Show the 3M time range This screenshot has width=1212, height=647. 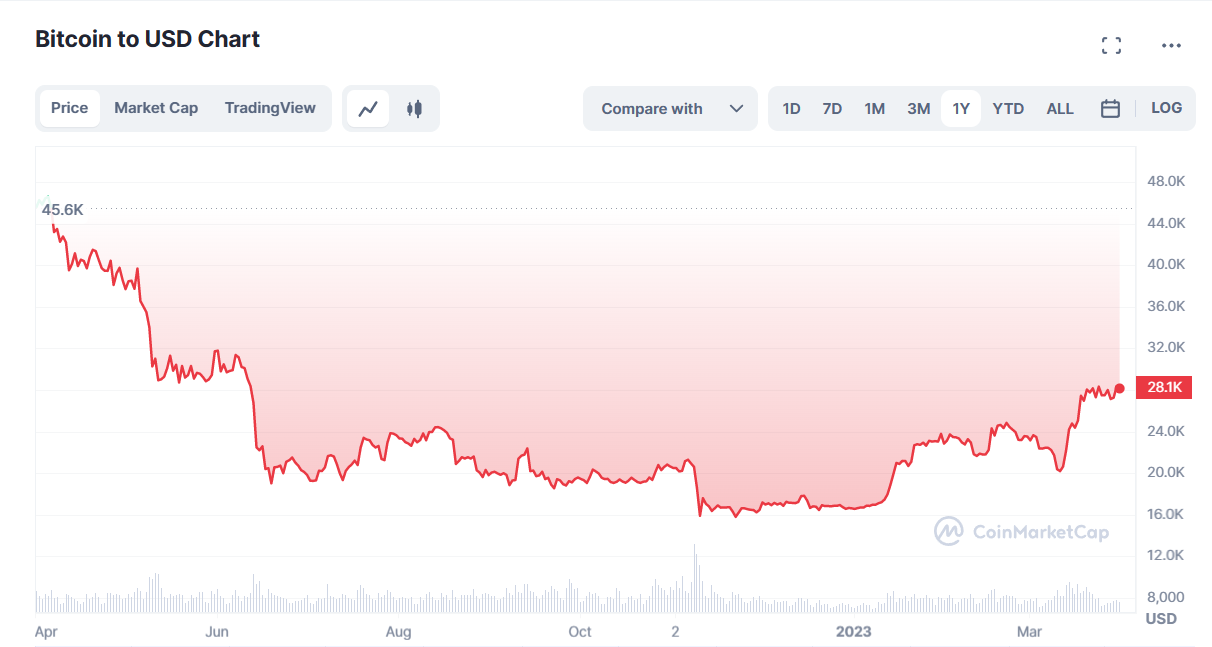(919, 109)
